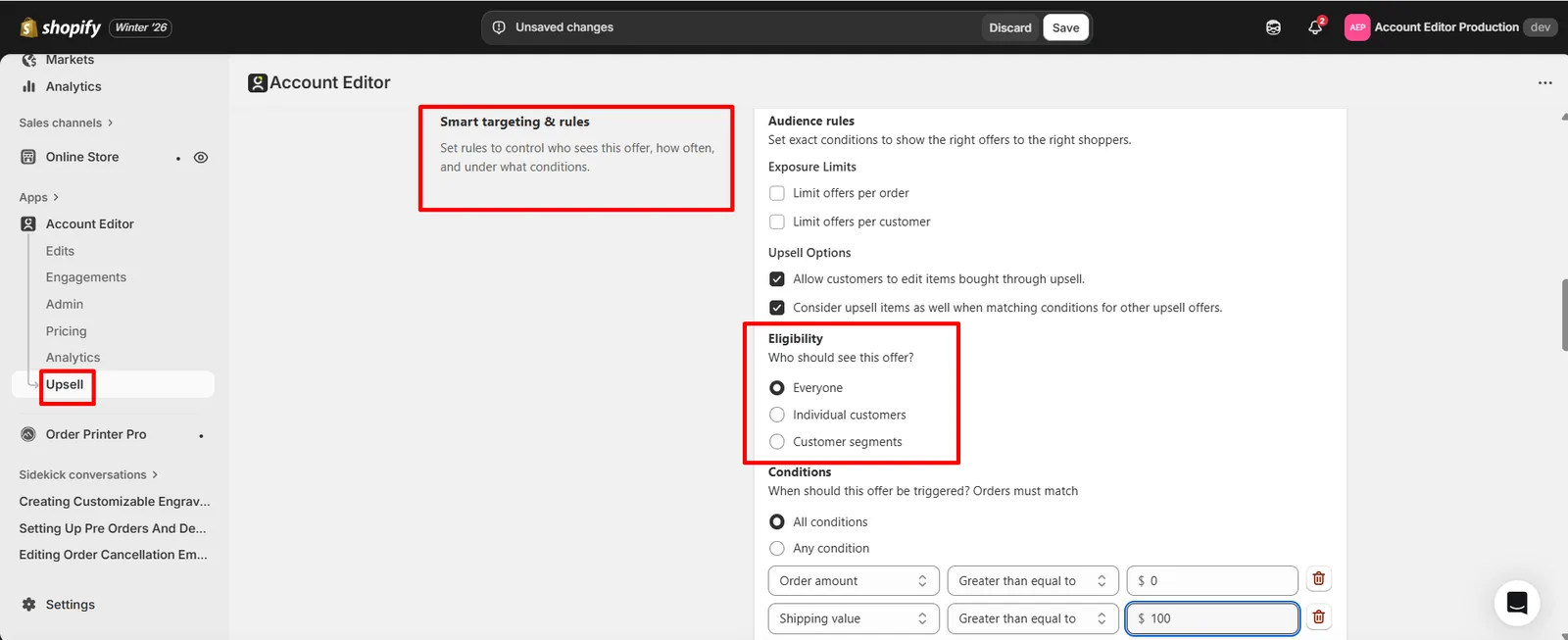Select the Everyone eligibility option

click(x=777, y=388)
